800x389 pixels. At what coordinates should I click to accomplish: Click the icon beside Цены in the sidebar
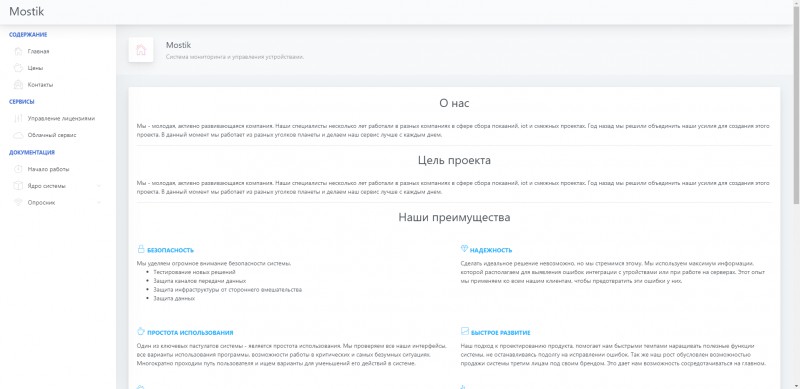point(18,68)
